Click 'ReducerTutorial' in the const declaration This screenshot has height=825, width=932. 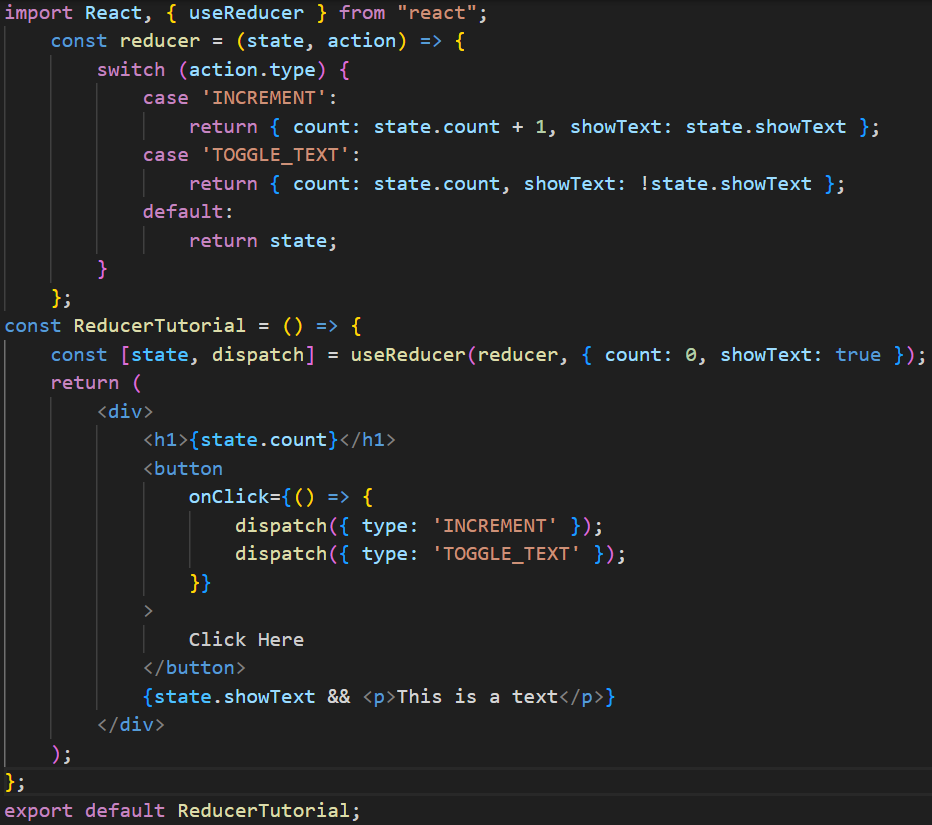(x=159, y=326)
